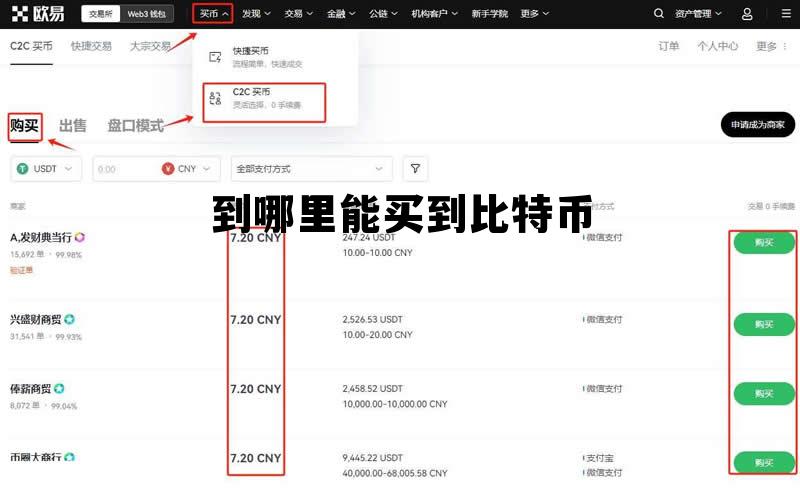Open merchant 兴盛财商贸

(36, 319)
